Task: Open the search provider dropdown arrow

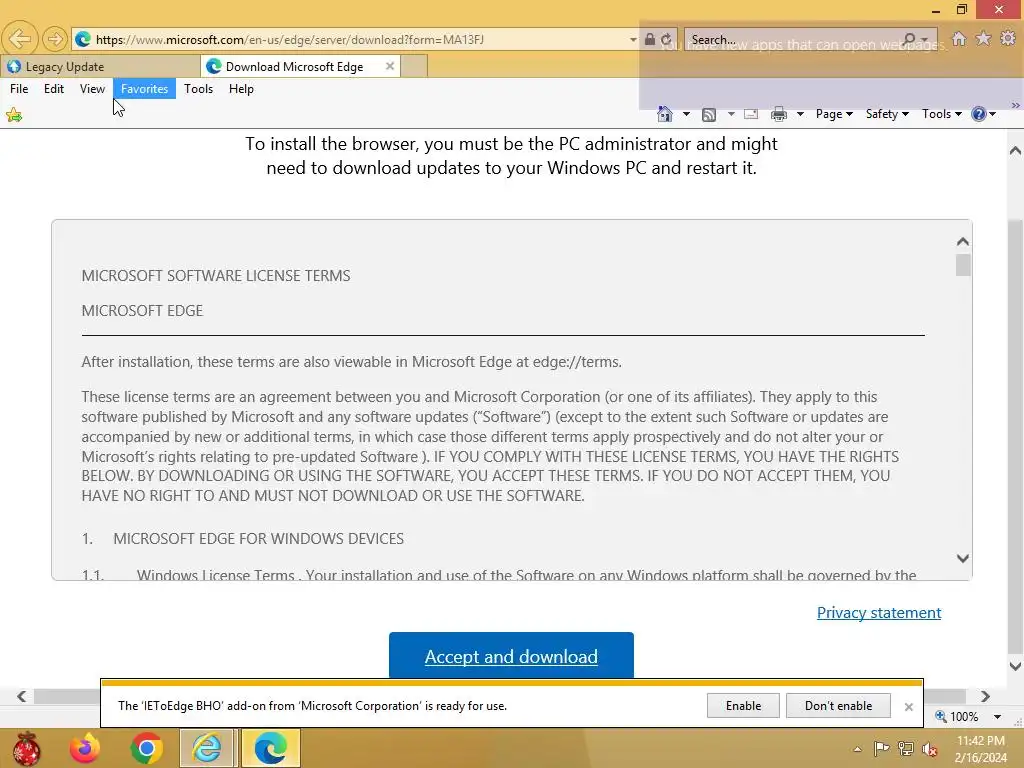Action: 925,39
